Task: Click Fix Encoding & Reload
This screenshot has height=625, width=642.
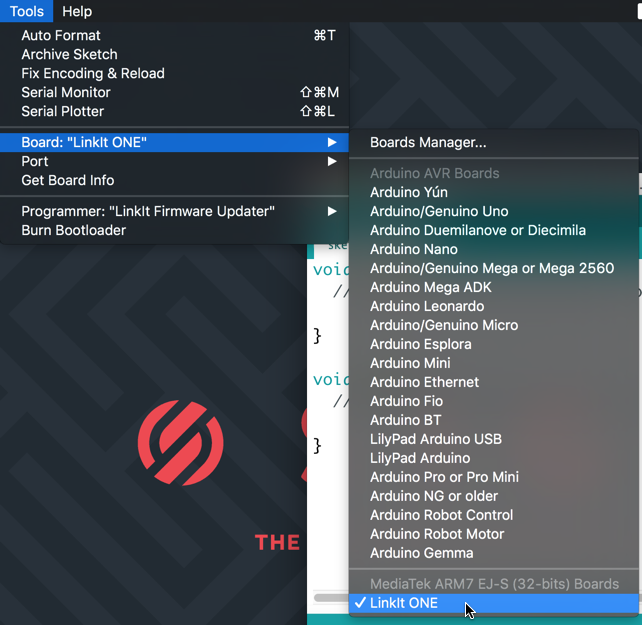Action: point(174,73)
